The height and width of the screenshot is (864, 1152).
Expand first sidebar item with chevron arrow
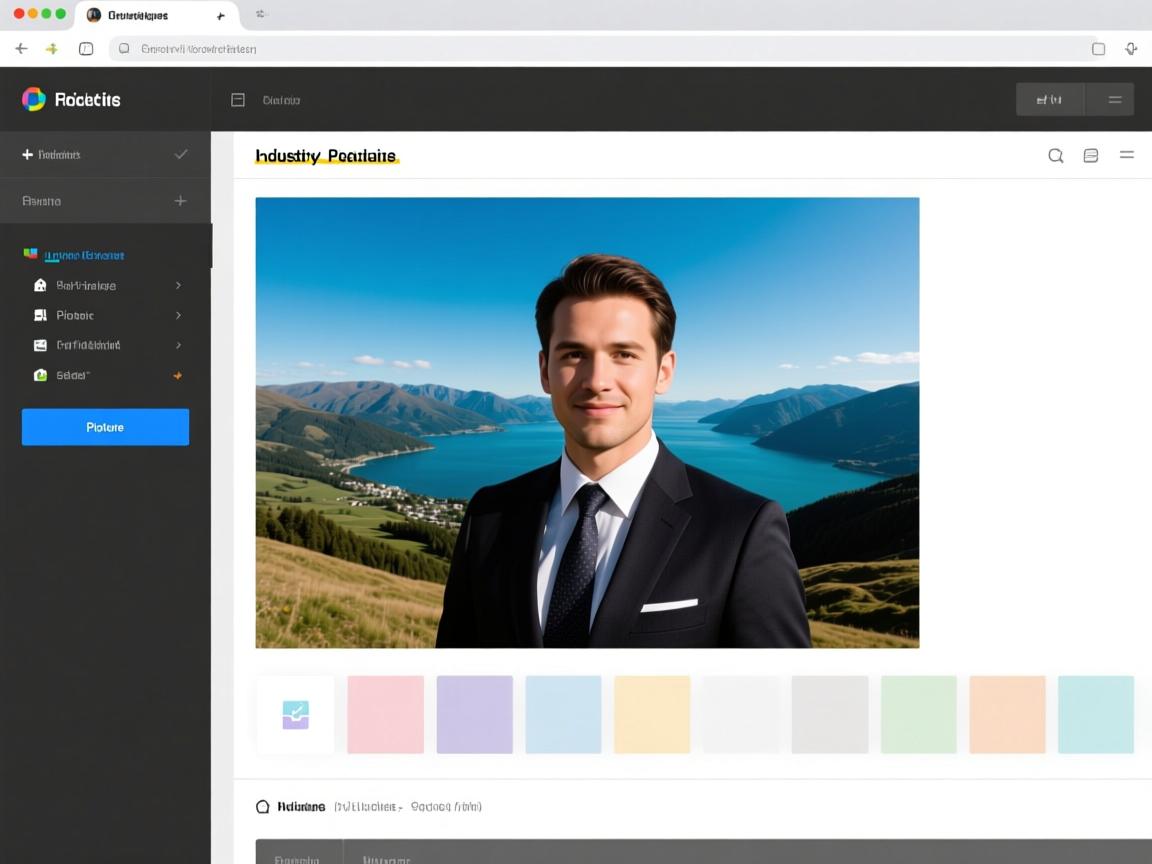[x=178, y=285]
